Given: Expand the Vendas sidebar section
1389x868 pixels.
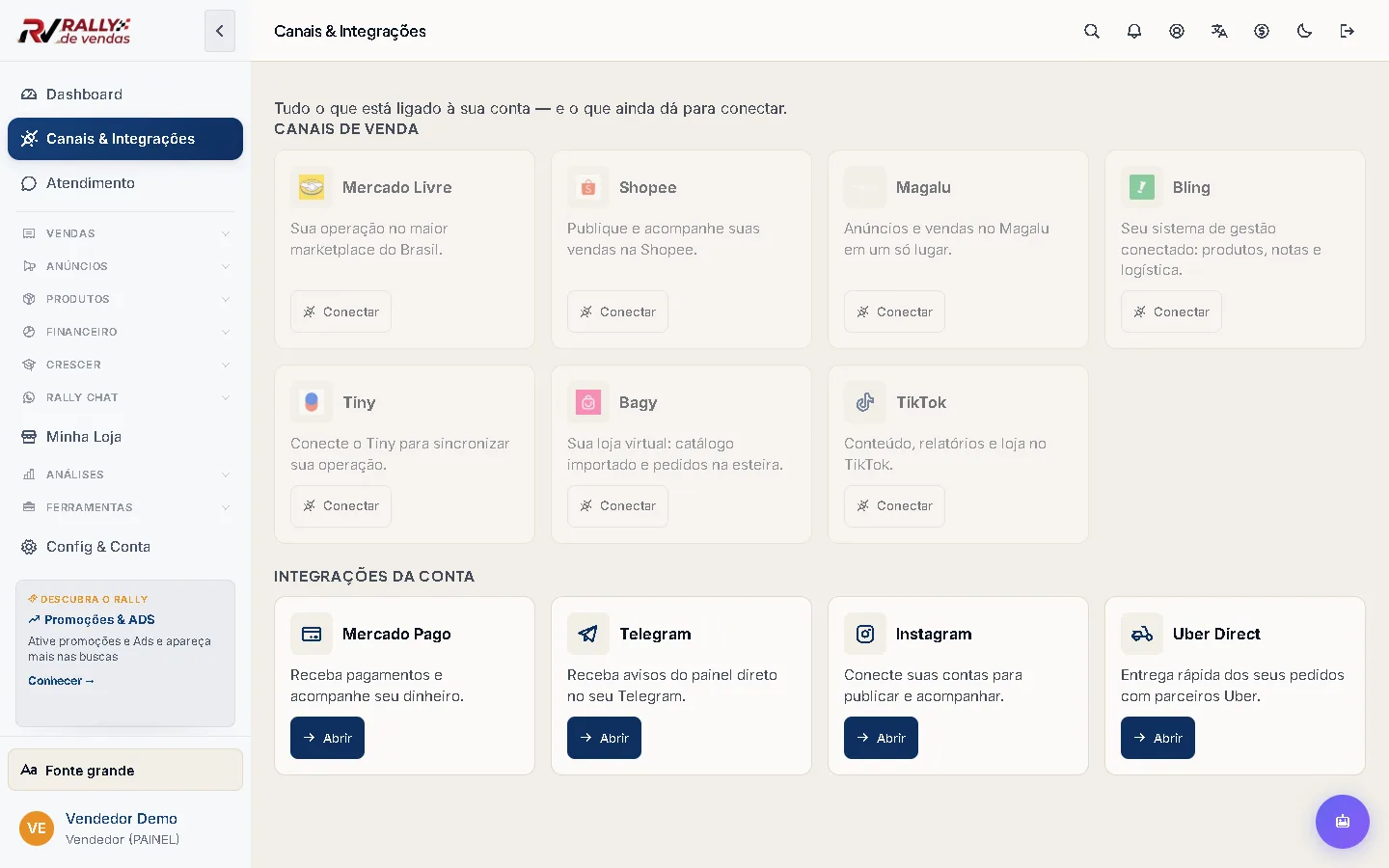Looking at the screenshot, I should [125, 233].
